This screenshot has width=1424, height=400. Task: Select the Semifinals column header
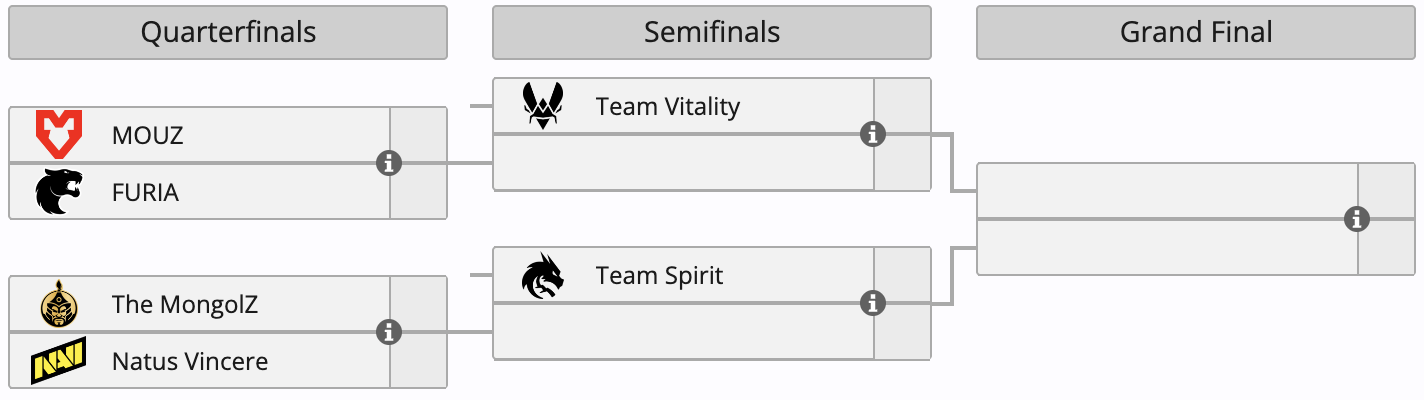(712, 32)
